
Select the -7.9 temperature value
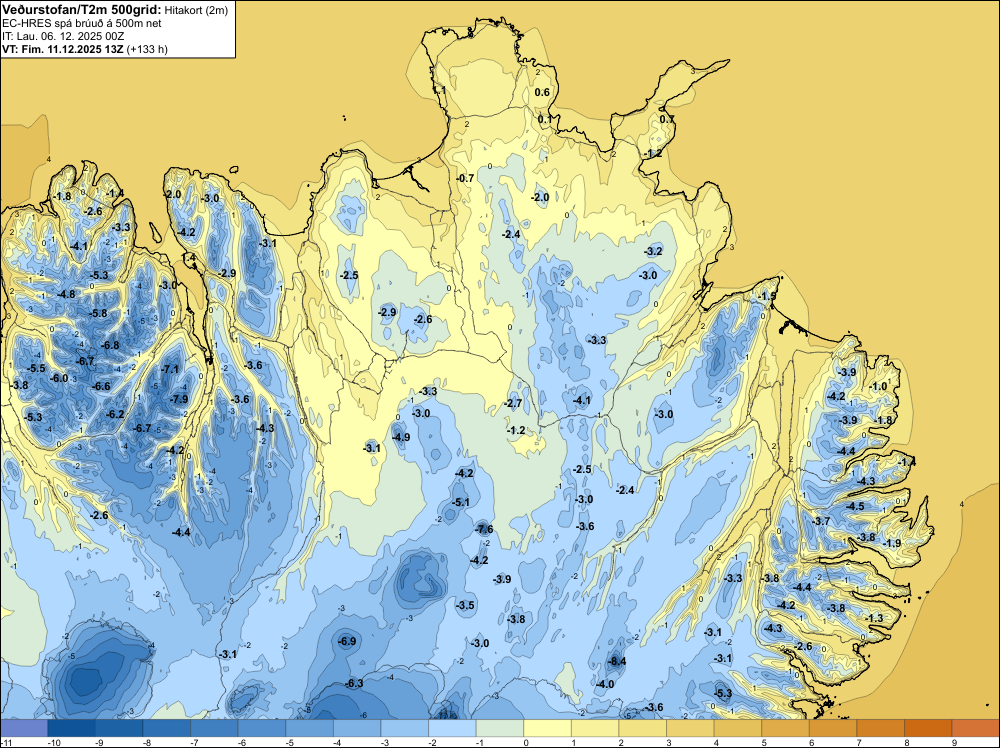[x=180, y=399]
